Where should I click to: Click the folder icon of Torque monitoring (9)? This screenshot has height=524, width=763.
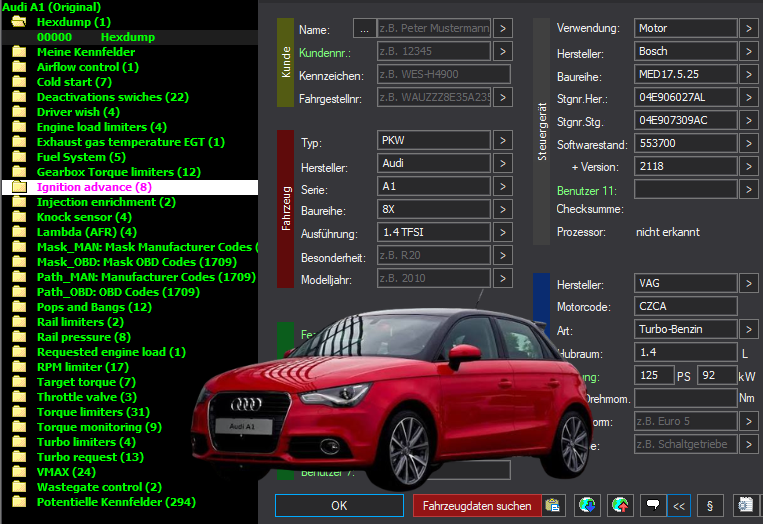point(19,427)
